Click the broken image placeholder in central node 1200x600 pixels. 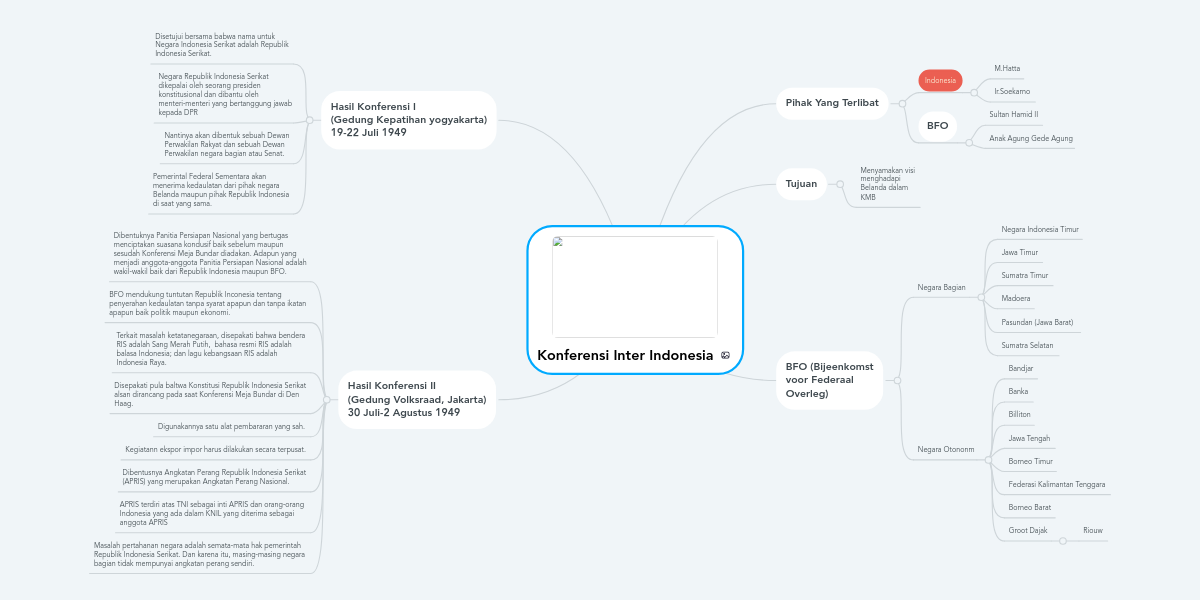(634, 287)
